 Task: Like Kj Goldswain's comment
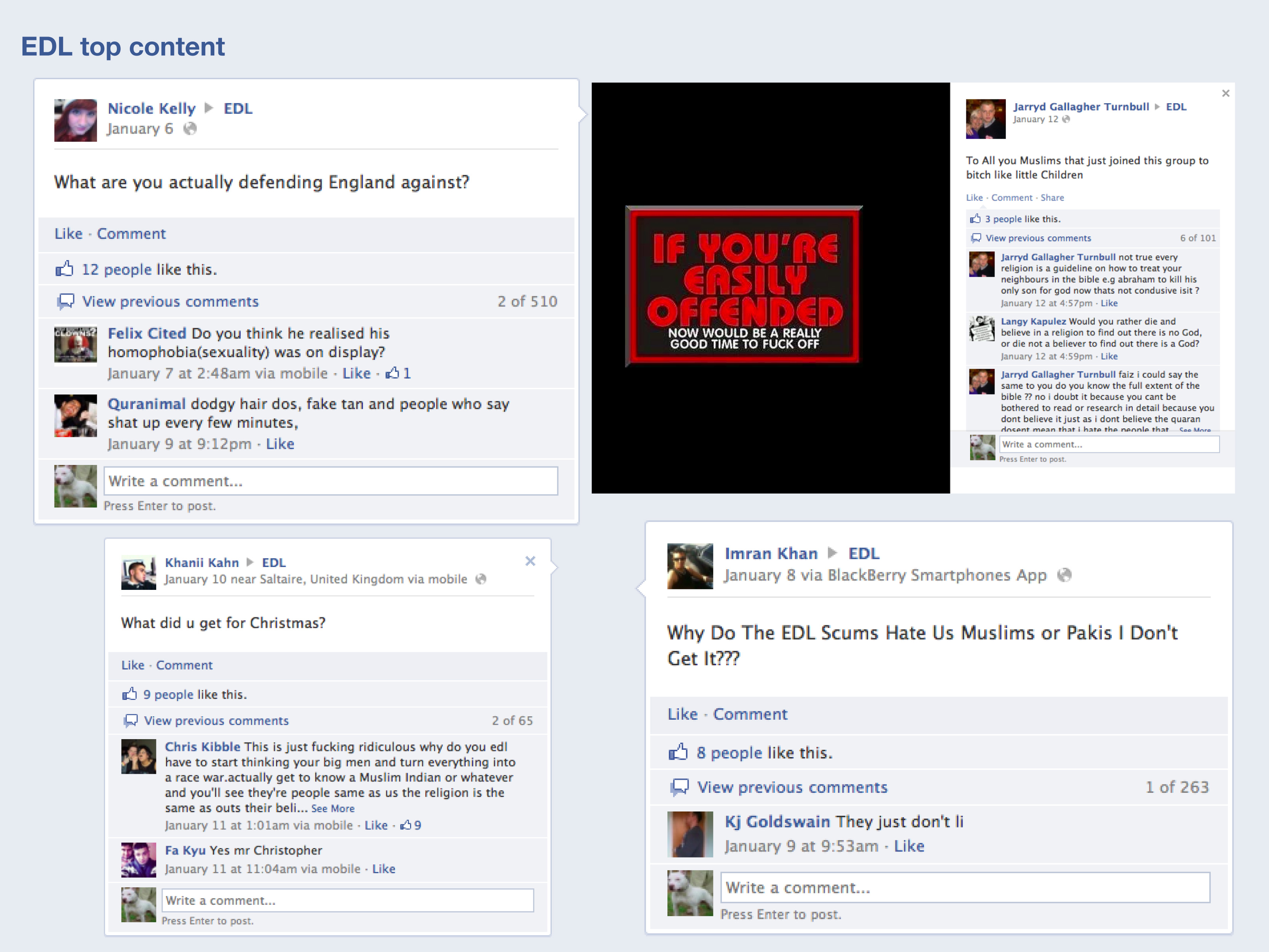[x=909, y=846]
